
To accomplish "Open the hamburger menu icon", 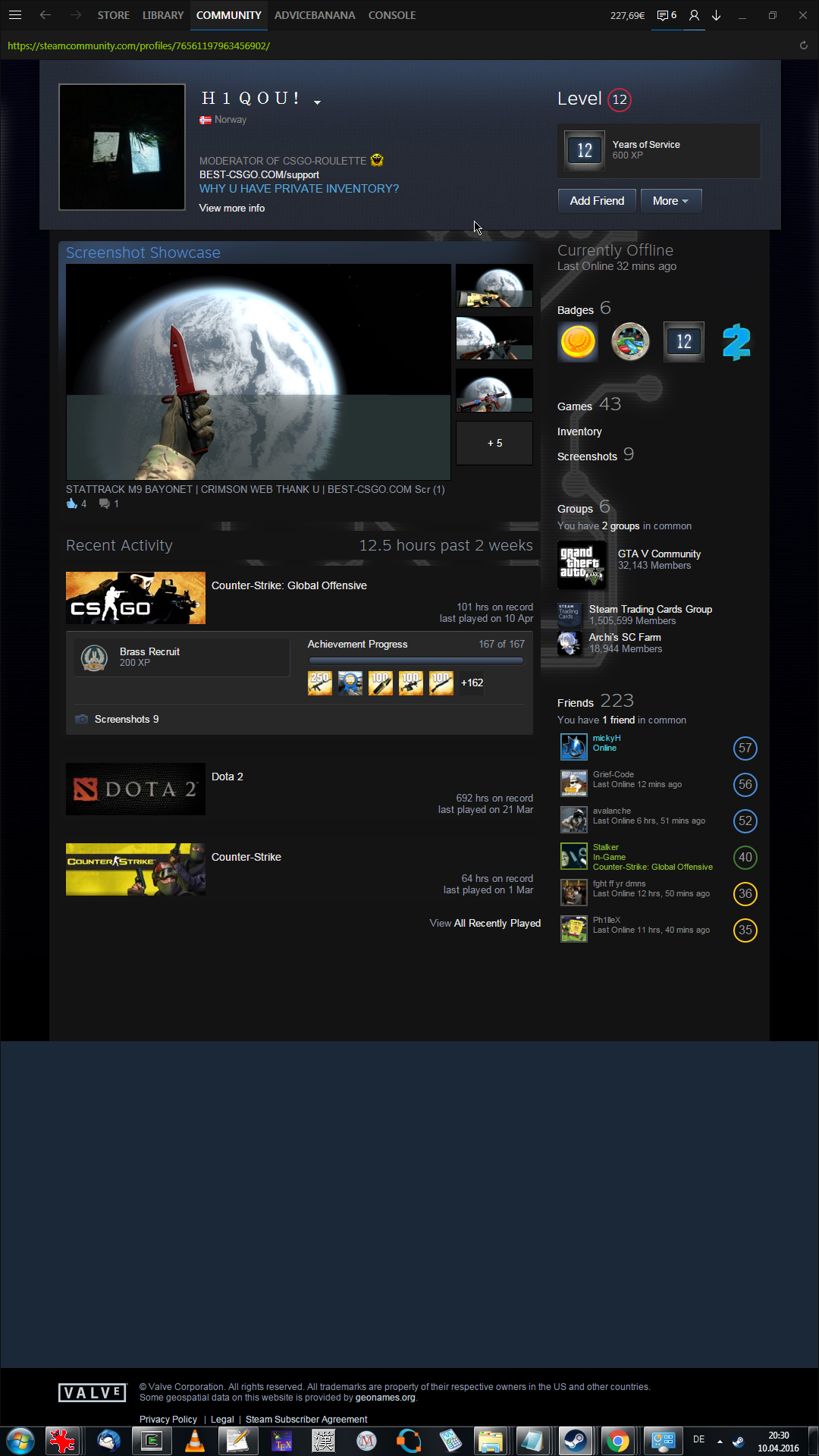I will pyautogui.click(x=15, y=15).
